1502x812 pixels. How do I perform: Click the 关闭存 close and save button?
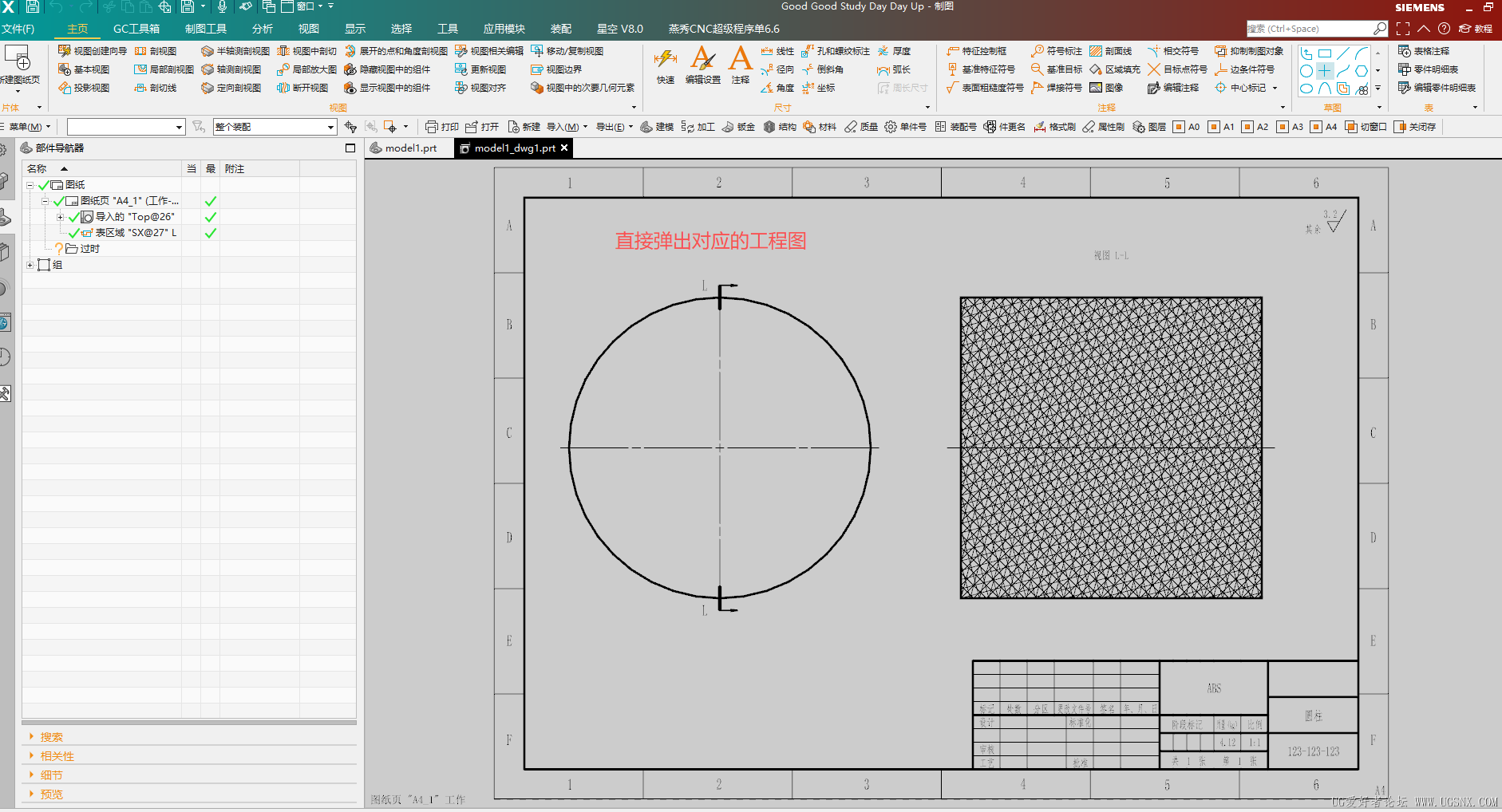tap(1415, 127)
